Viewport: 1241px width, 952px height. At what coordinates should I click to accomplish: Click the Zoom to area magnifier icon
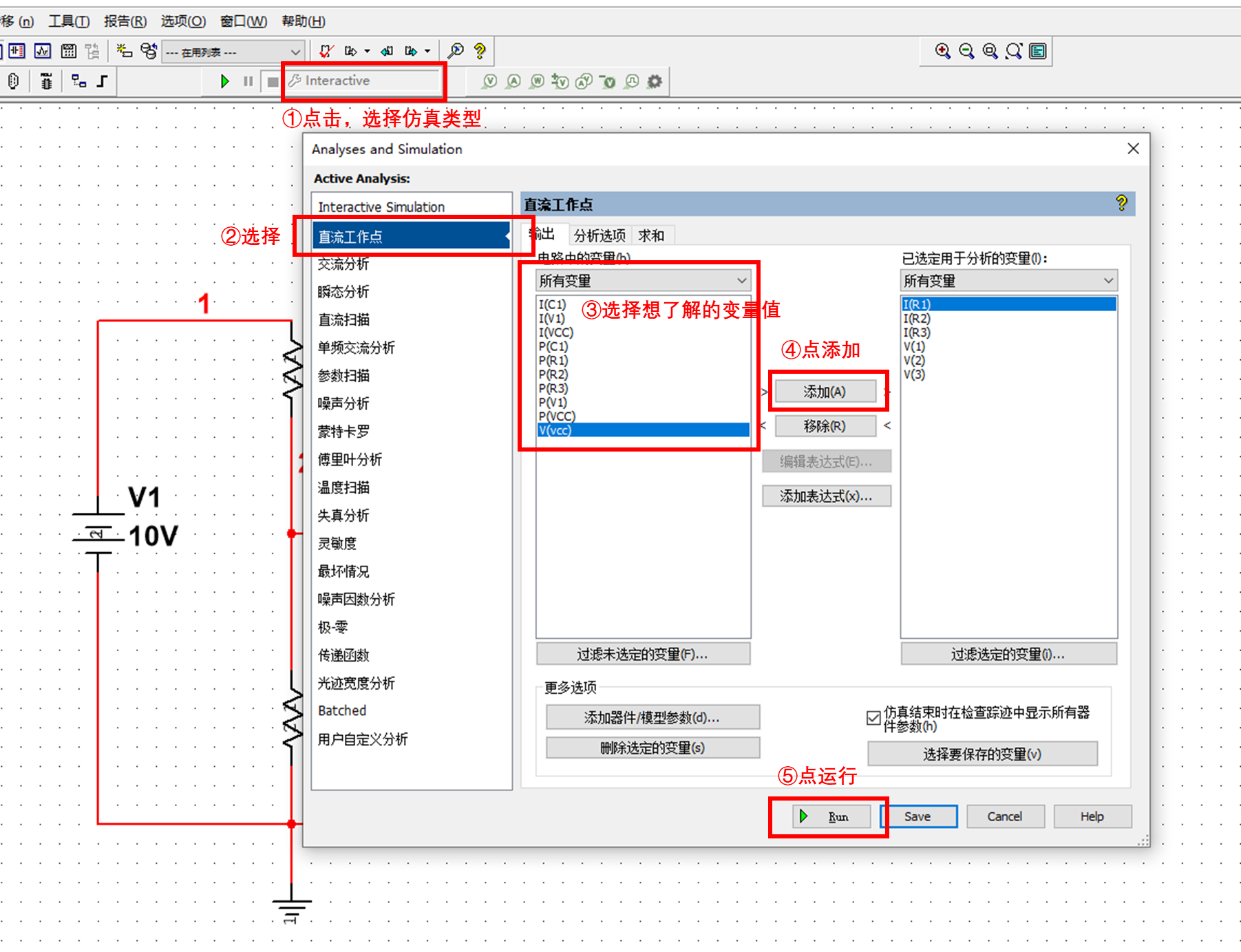(990, 51)
